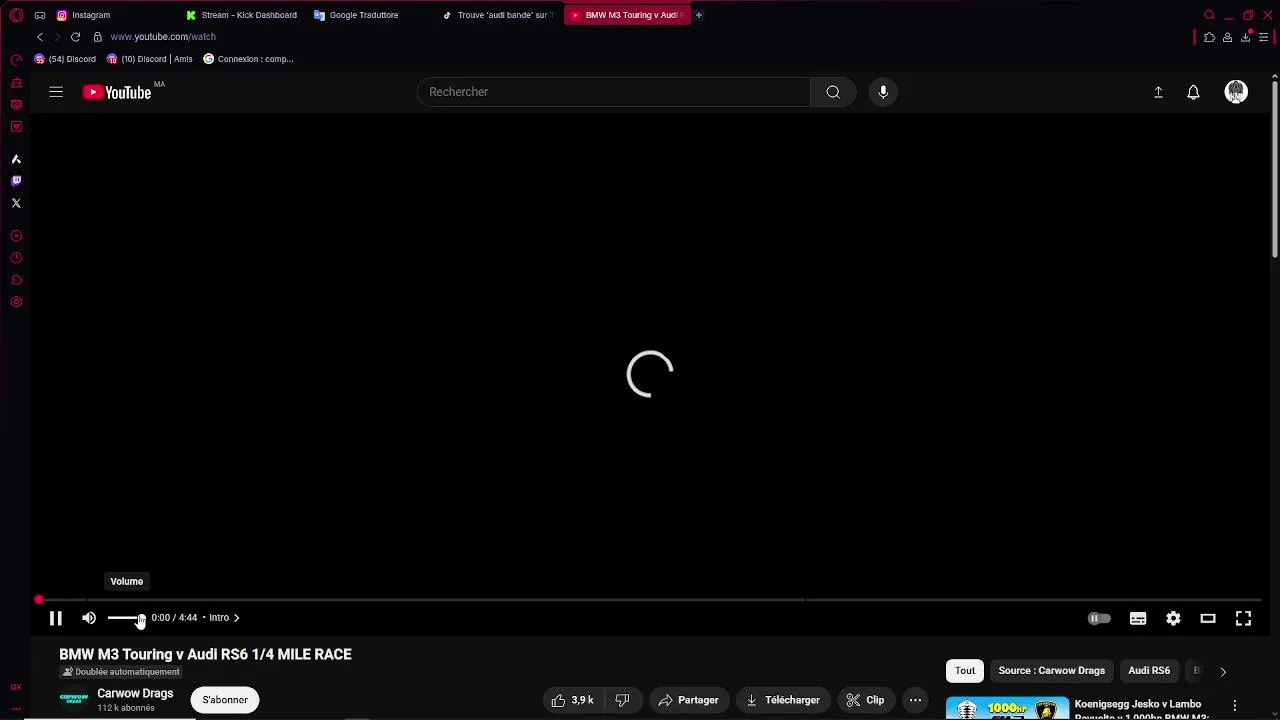Open sidebar settings gear icon
This screenshot has width=1280, height=720.
tap(16, 302)
